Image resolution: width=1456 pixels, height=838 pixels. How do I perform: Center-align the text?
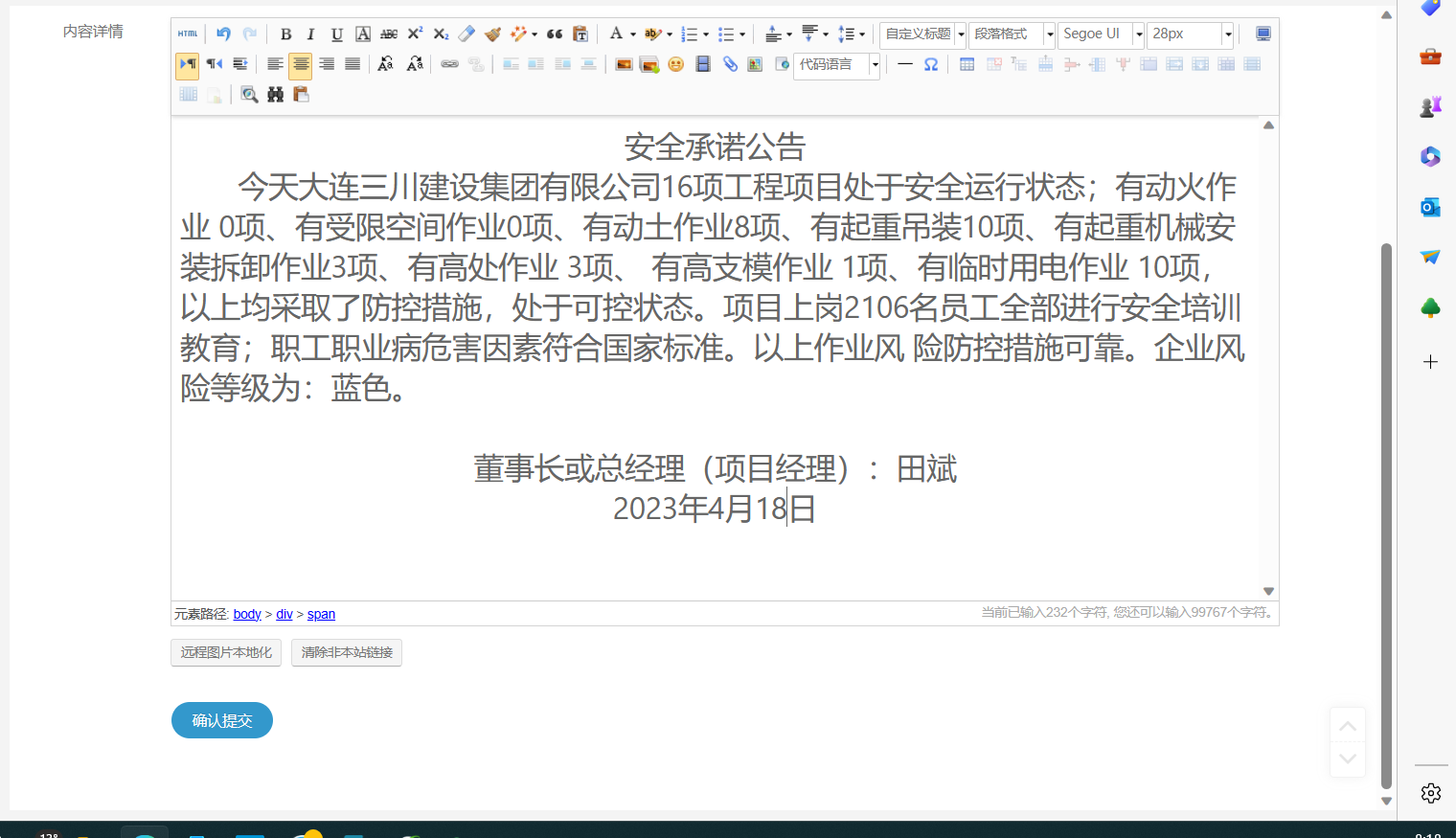301,64
